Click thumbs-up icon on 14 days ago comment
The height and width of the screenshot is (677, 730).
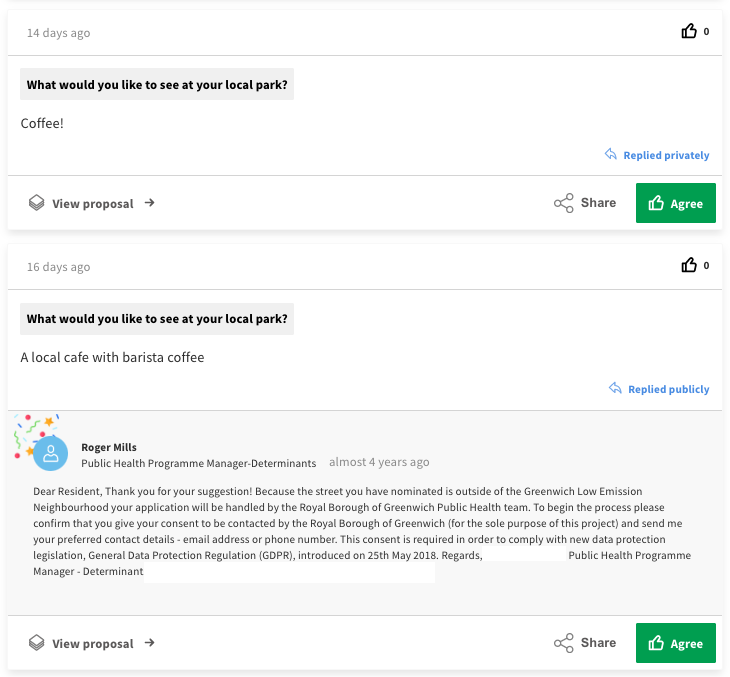pyautogui.click(x=689, y=32)
